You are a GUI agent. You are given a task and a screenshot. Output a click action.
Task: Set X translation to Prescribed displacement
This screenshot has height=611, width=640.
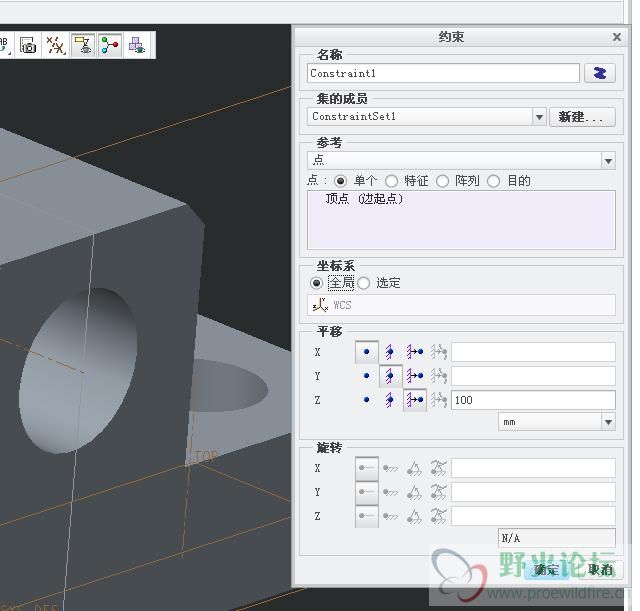click(415, 351)
